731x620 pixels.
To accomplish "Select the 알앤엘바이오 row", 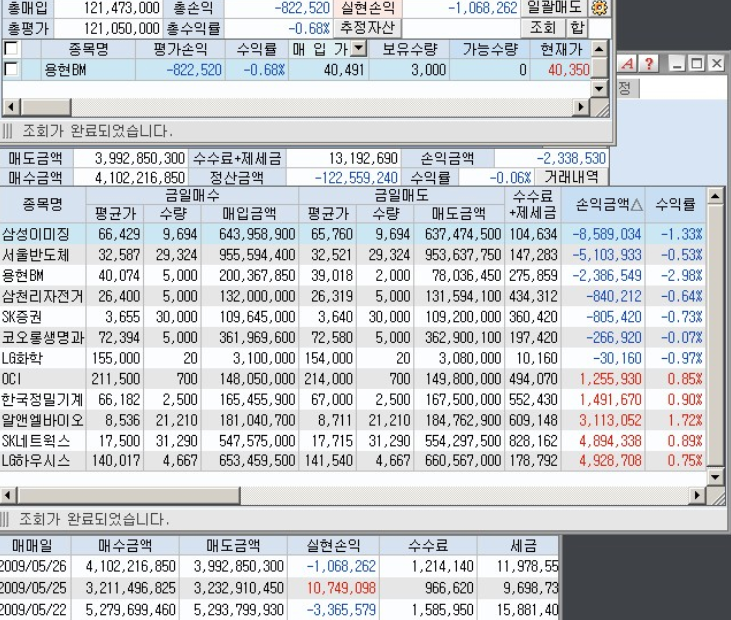I will 352,420.
